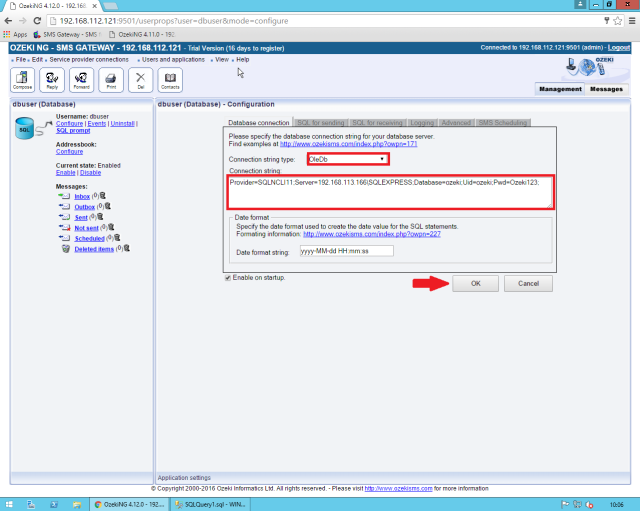Click the Deleted items recycle bin icon
Image resolution: width=640 pixels, height=511 pixels.
click(65, 249)
